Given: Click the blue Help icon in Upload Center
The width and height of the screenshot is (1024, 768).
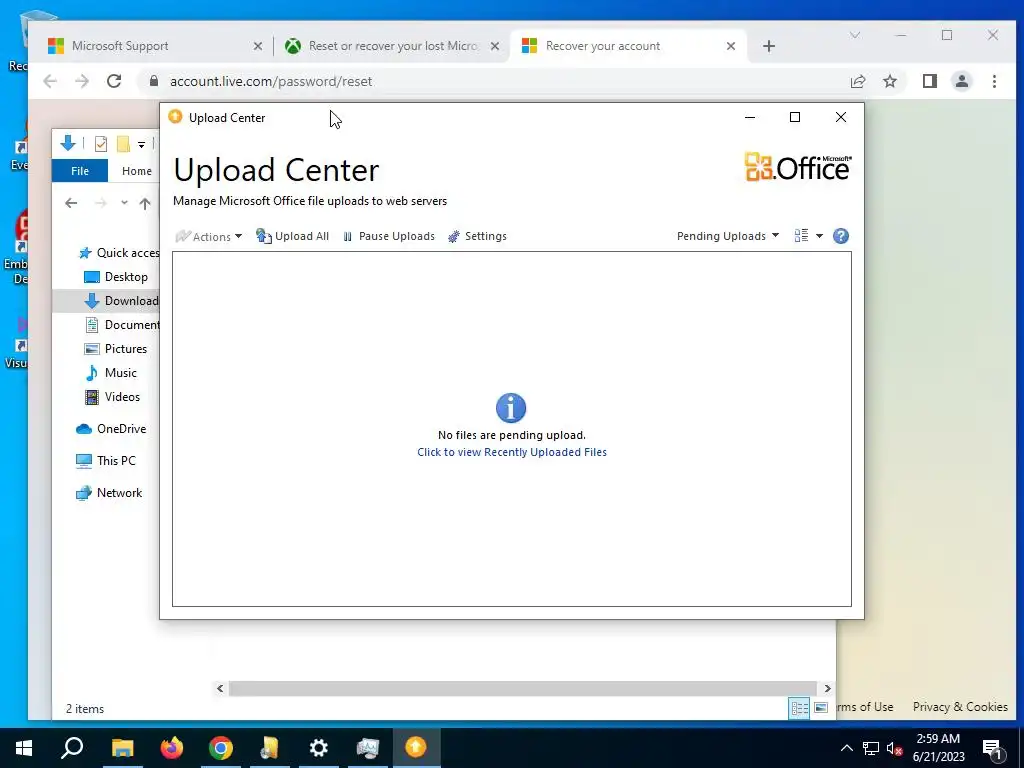Looking at the screenshot, I should [x=841, y=236].
